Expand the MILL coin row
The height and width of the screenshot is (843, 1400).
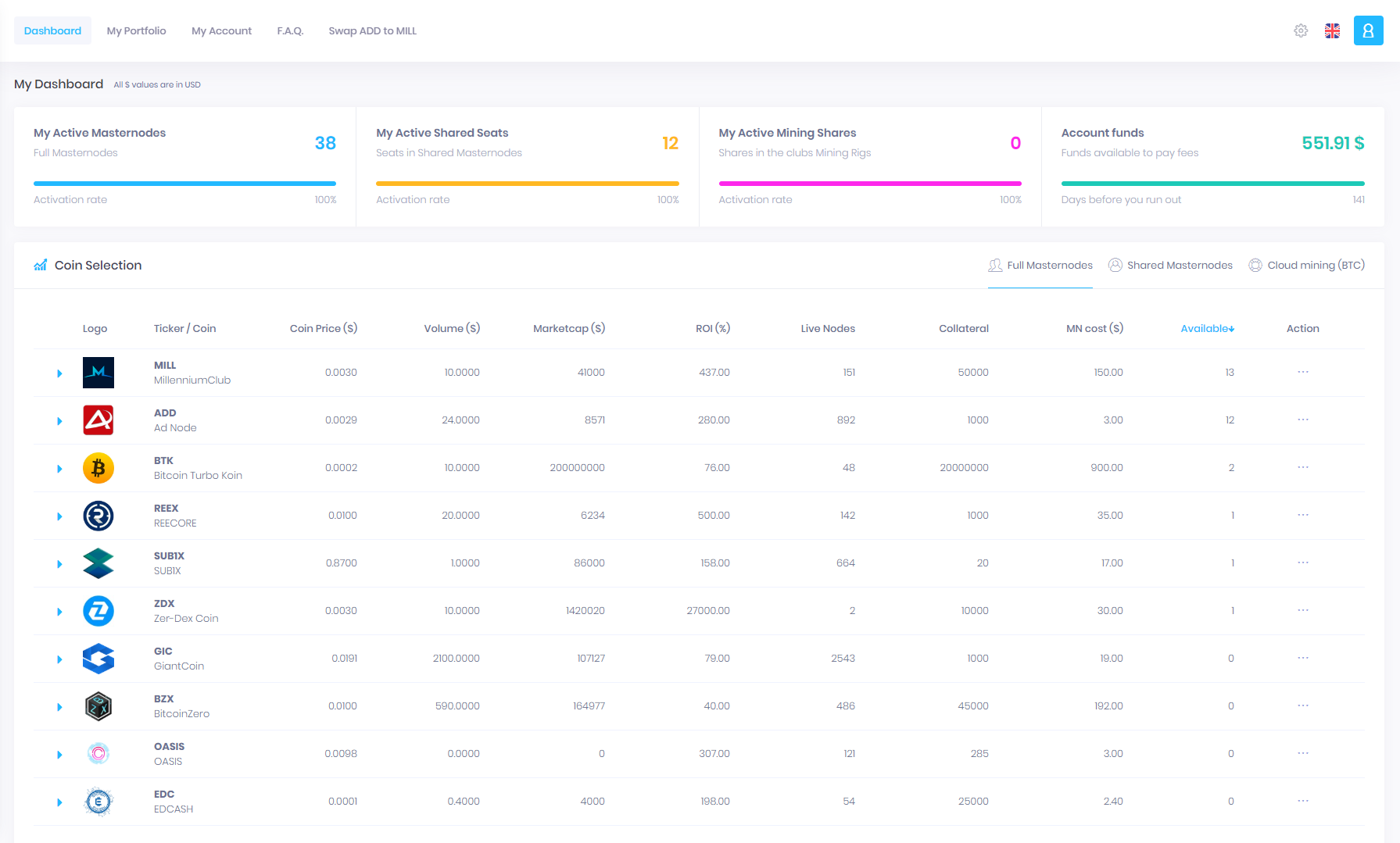pos(59,373)
